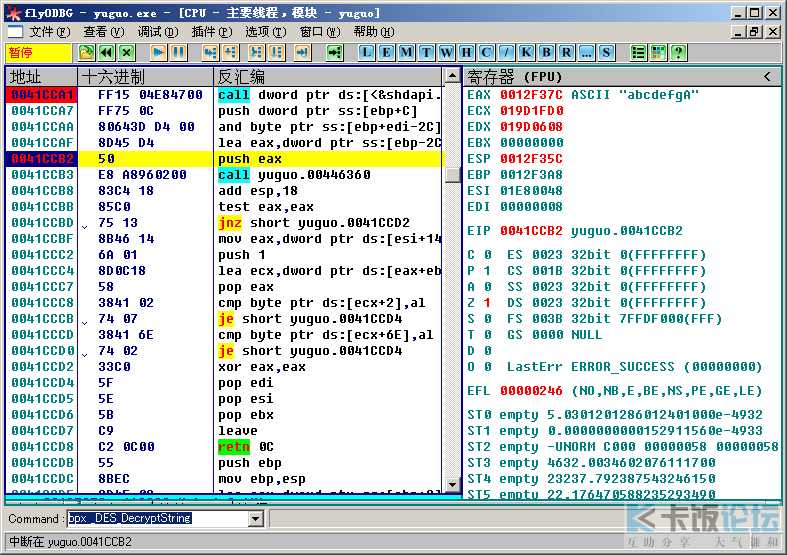Open the 文件(F) menu

click(x=49, y=32)
